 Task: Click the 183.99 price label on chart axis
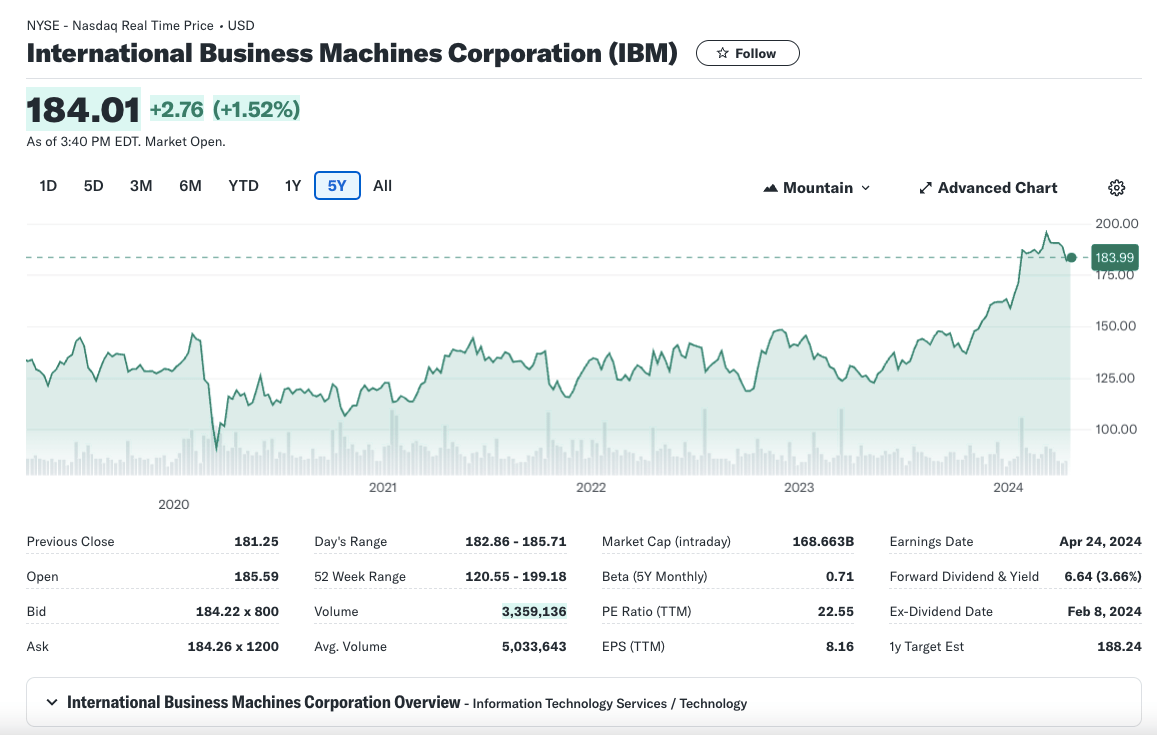pyautogui.click(x=1114, y=258)
